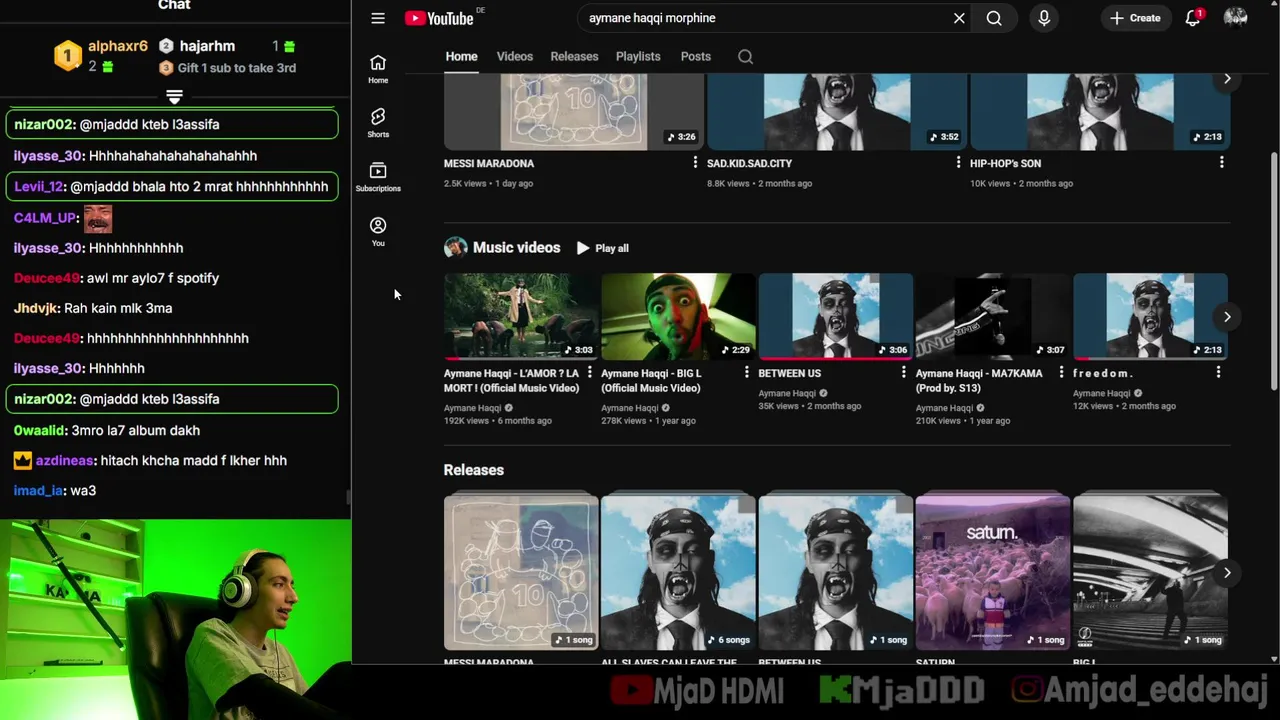Open the BIG L video title link
Screen dimensions: 1280x720
click(x=651, y=380)
